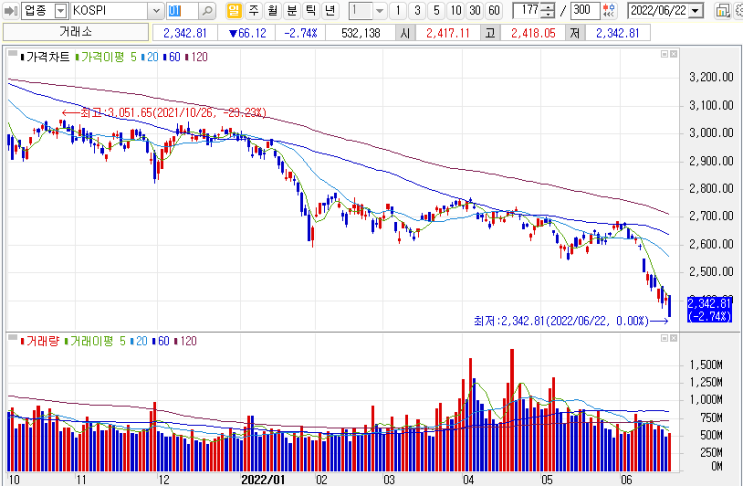Choose the 10 interval button
The image size is (743, 486).
pyautogui.click(x=456, y=10)
